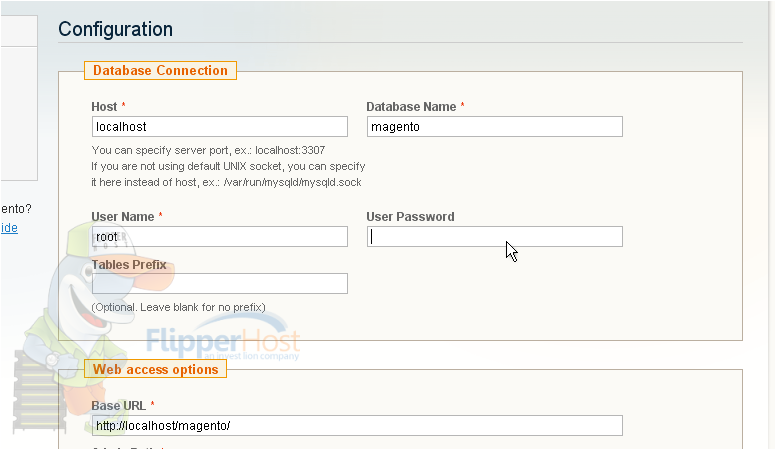The width and height of the screenshot is (776, 450).
Task: Open the partially visible blue link at left
Action: (9, 228)
